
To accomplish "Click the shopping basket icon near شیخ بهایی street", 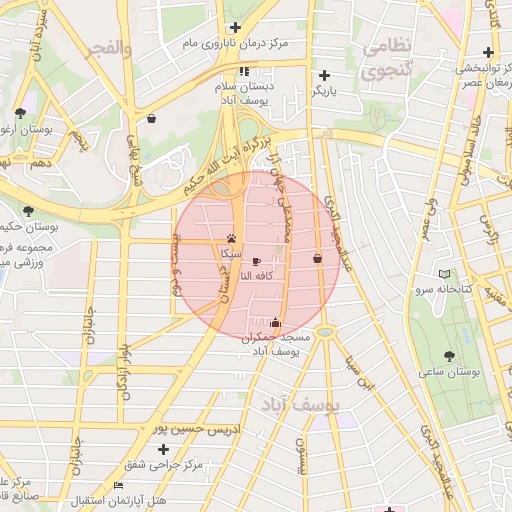I will tap(151, 118).
